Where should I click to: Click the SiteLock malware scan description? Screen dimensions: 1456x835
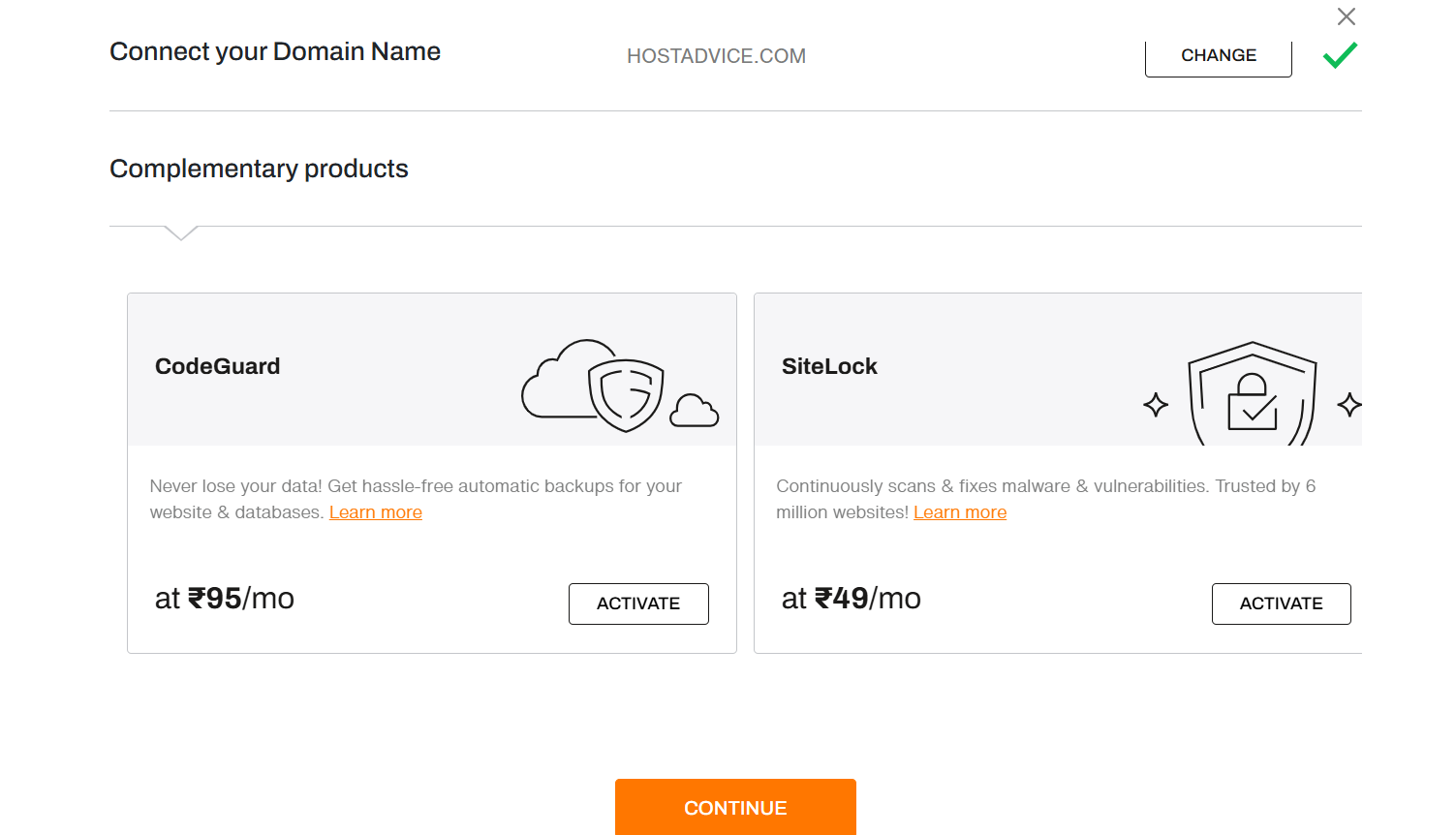1046,499
